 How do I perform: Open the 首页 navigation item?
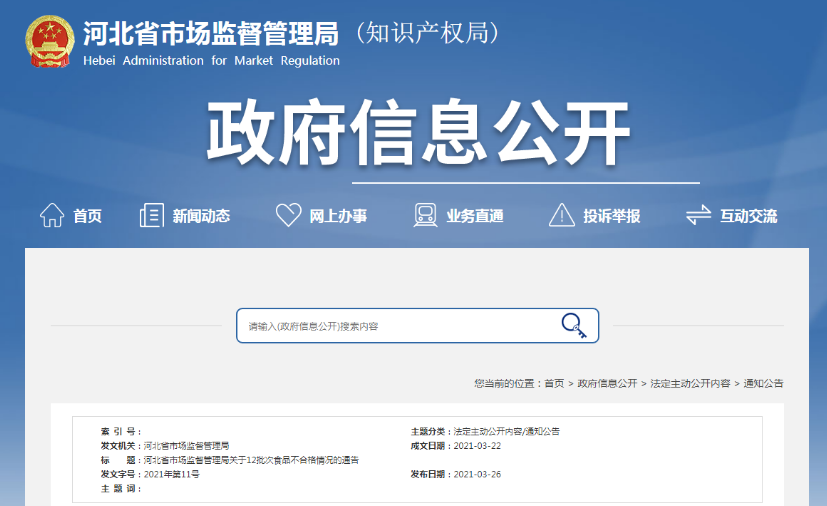tap(88, 216)
